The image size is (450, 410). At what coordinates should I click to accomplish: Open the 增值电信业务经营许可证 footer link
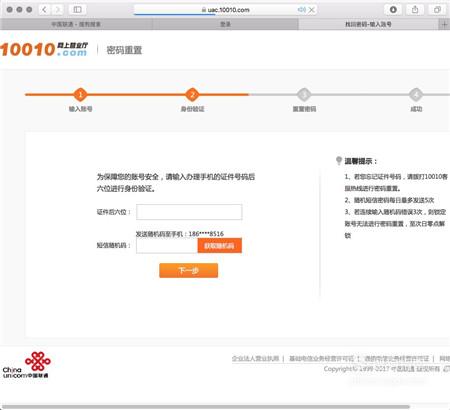pos(396,359)
